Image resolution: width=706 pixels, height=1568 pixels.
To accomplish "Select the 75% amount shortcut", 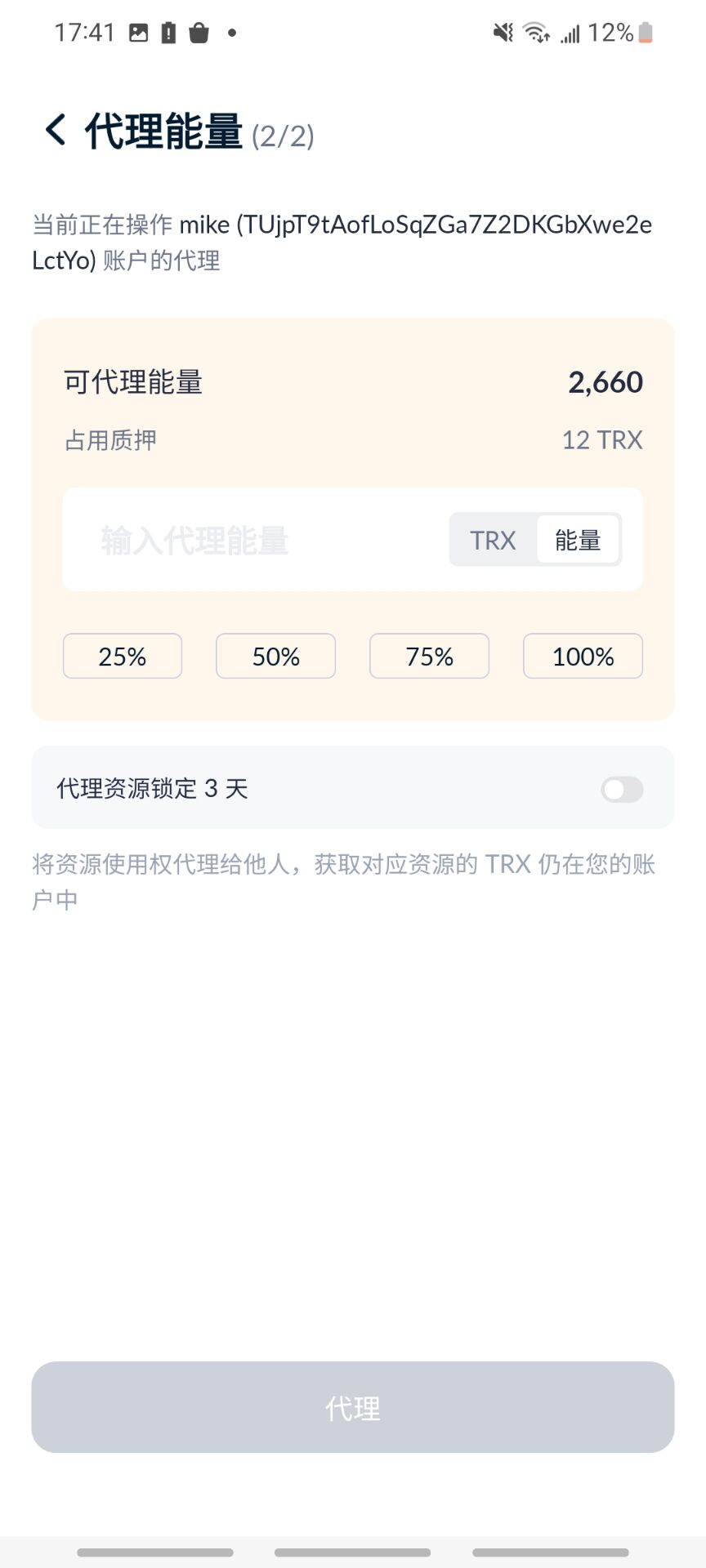I will pos(430,656).
